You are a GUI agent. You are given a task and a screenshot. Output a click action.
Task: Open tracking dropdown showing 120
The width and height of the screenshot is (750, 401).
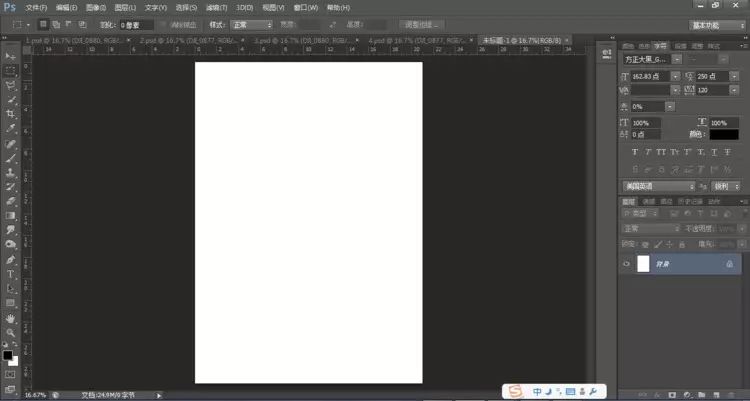[734, 90]
